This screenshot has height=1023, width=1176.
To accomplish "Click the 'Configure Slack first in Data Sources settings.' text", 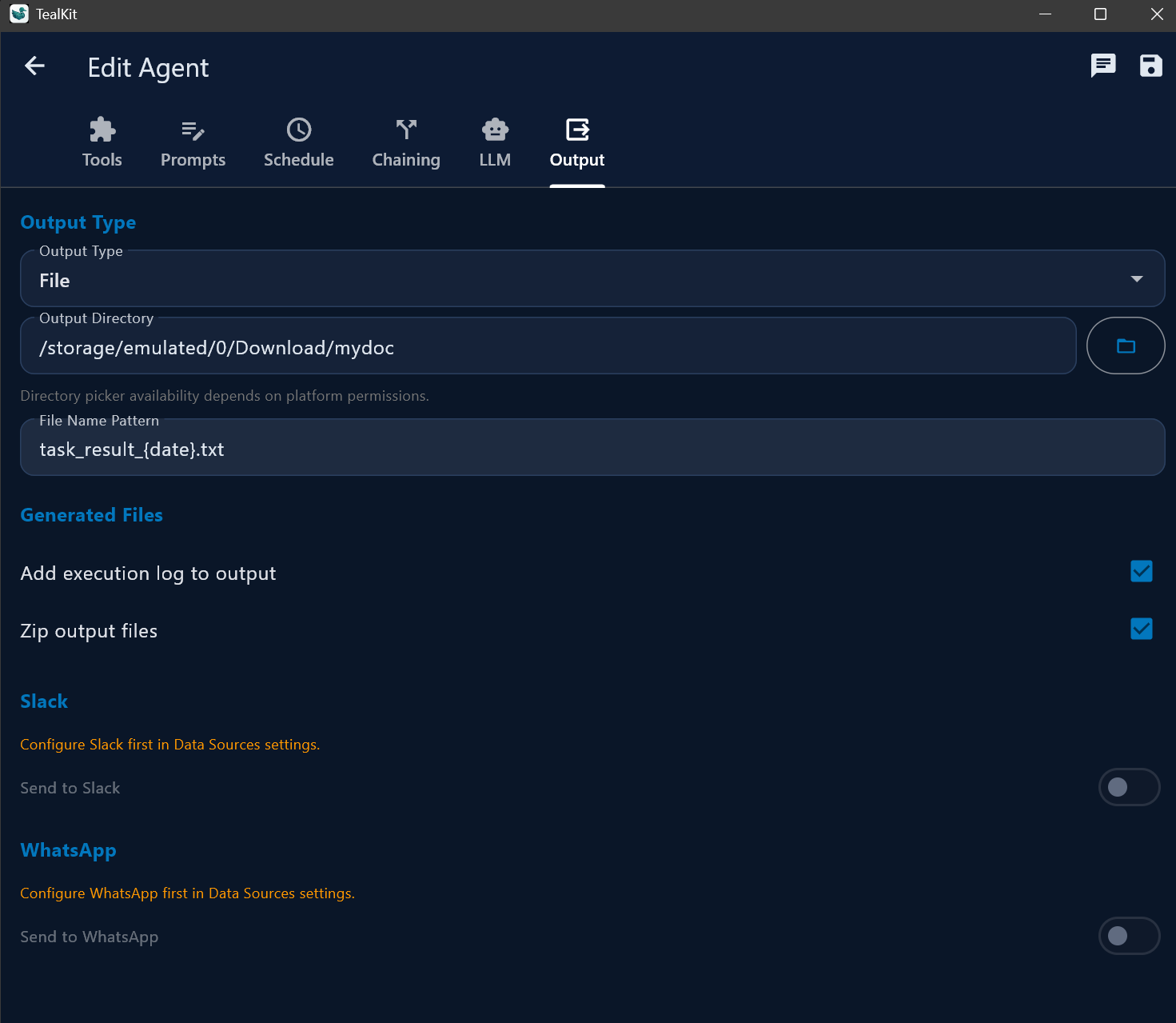I will point(169,745).
